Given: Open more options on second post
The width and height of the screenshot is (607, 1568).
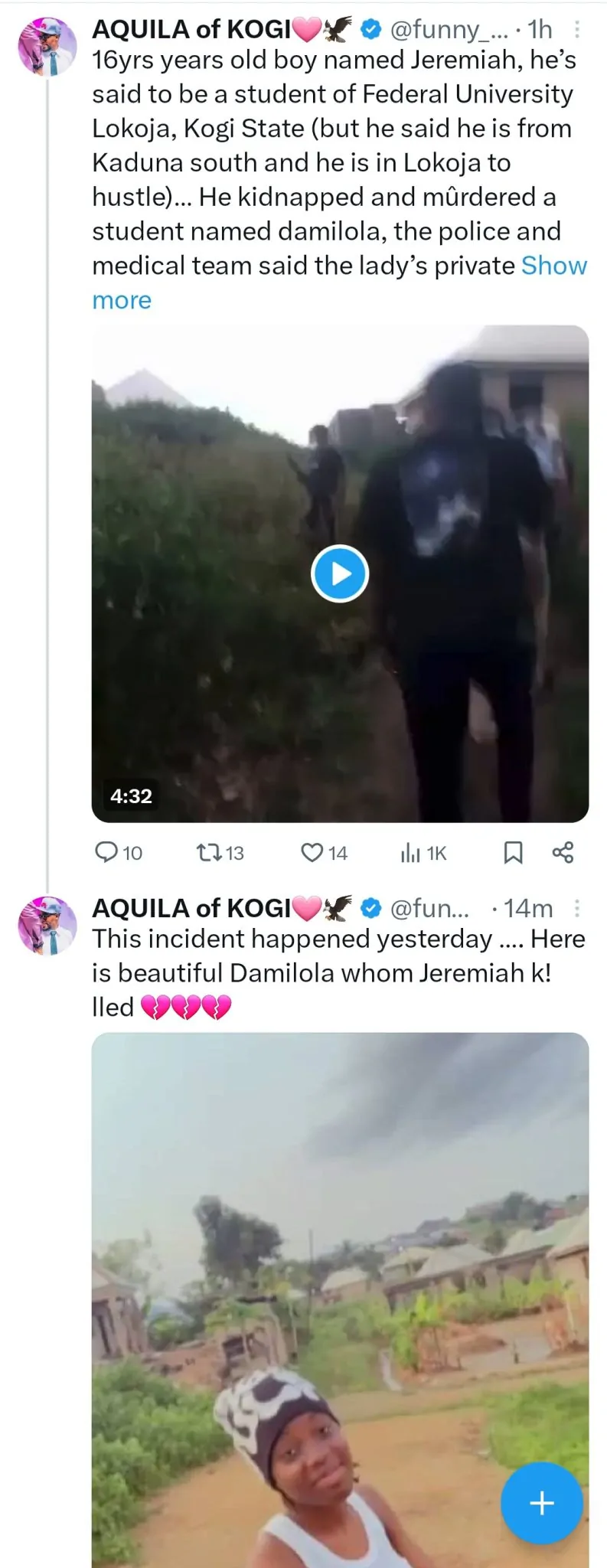Looking at the screenshot, I should click(577, 908).
